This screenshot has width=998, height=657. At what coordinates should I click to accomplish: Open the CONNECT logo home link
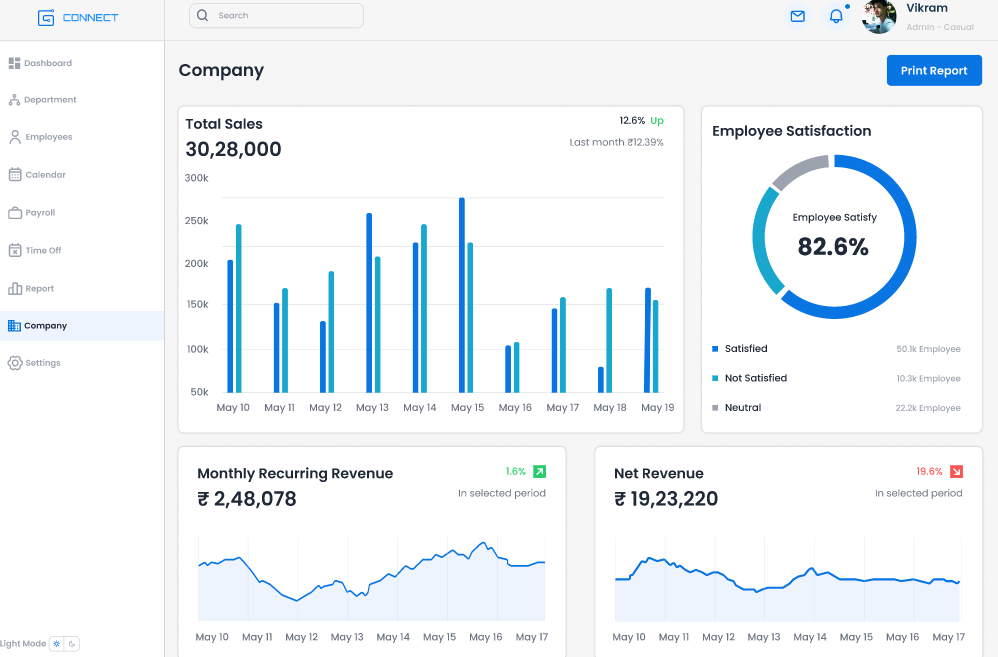pos(77,17)
